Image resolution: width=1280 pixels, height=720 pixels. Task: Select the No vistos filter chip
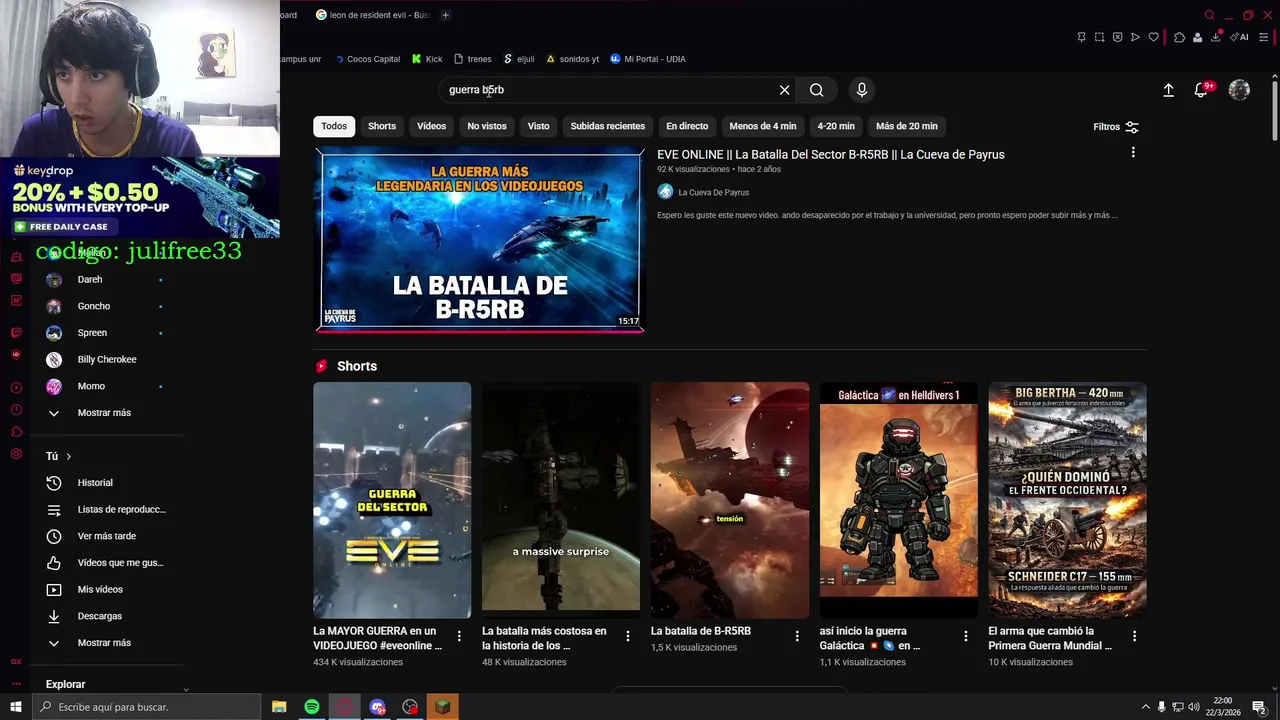[x=487, y=126]
